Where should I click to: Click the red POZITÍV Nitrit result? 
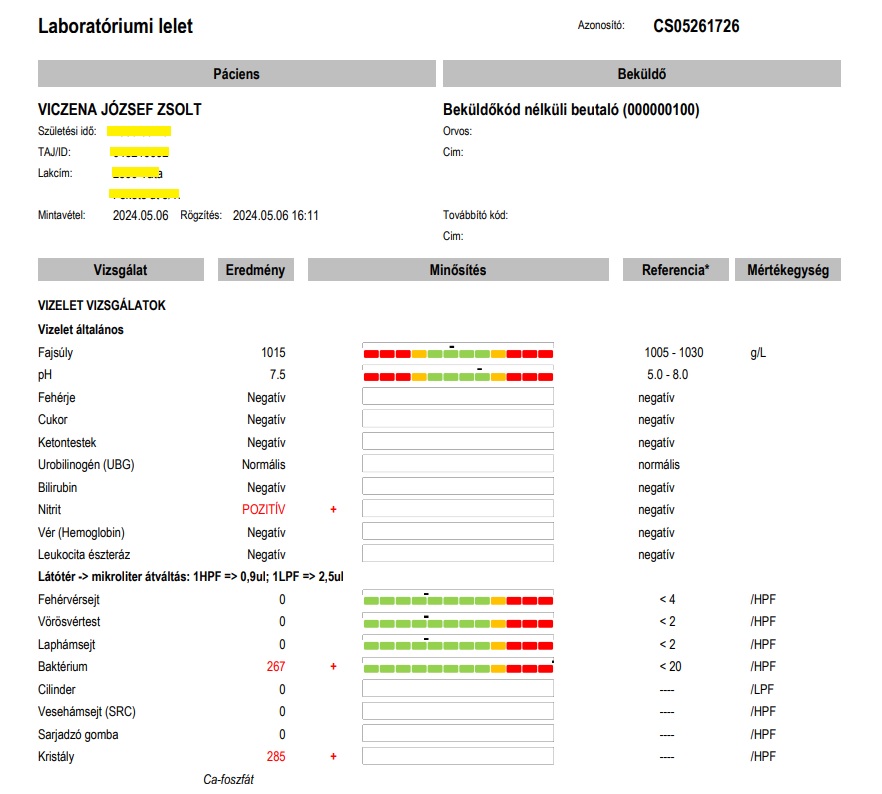point(264,510)
